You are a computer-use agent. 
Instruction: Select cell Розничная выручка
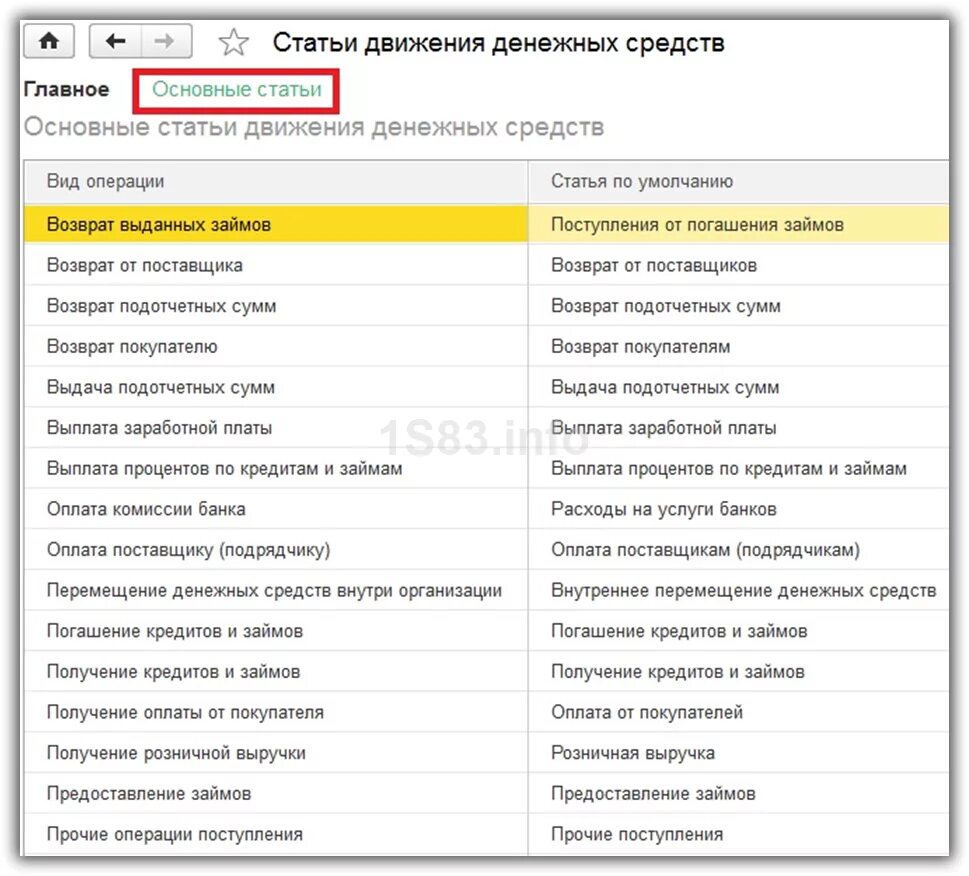(738, 753)
